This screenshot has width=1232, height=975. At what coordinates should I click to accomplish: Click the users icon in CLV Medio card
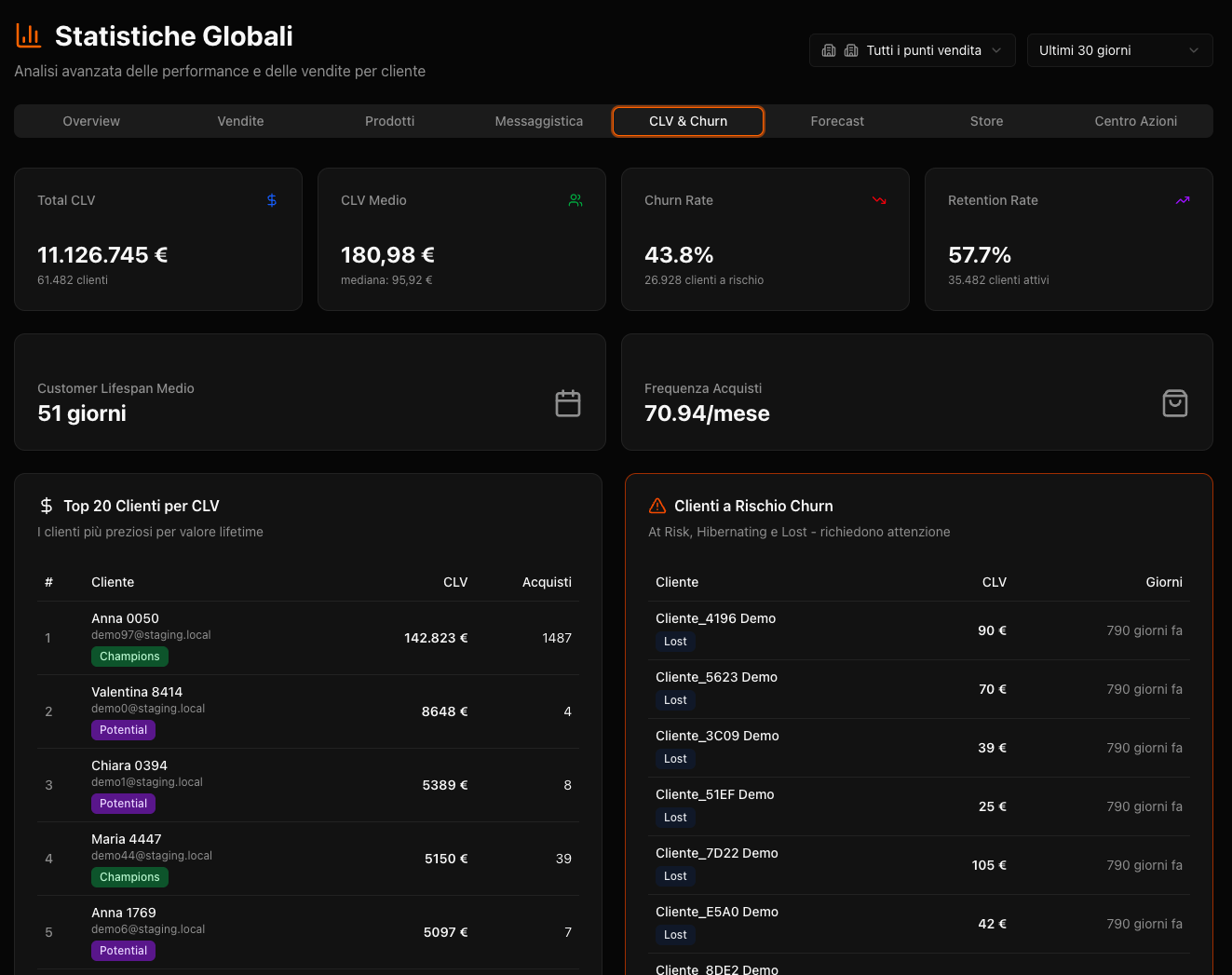coord(575,200)
